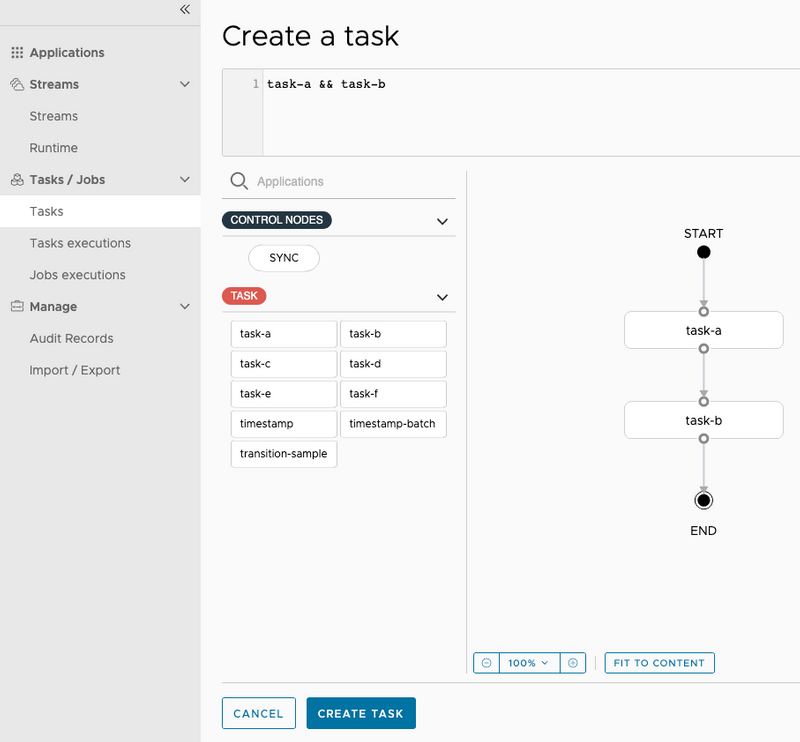Viewport: 800px width, 742px height.
Task: Click the Streams sidebar icon
Action: coord(16,84)
